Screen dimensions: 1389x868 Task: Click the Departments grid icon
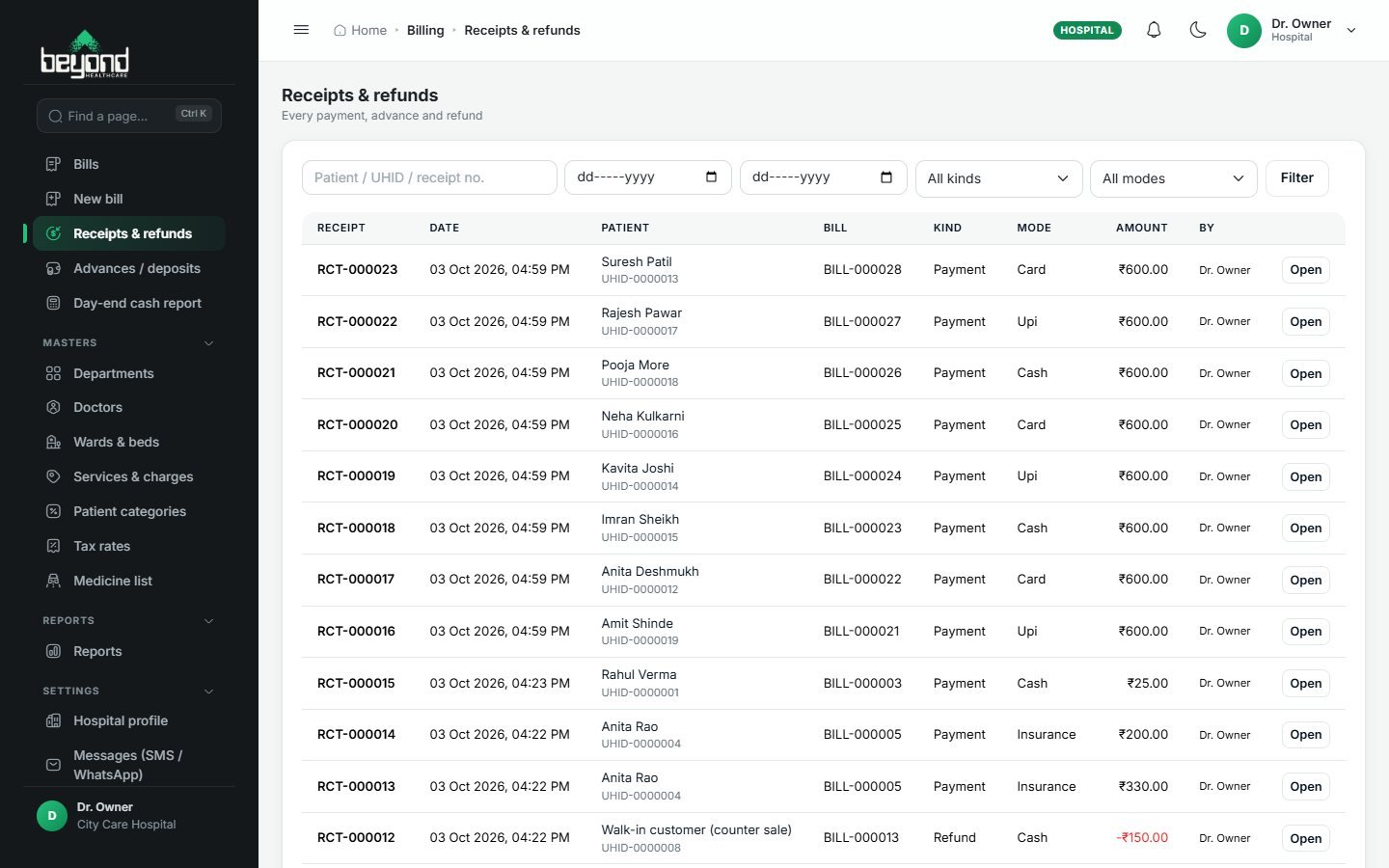(x=54, y=373)
